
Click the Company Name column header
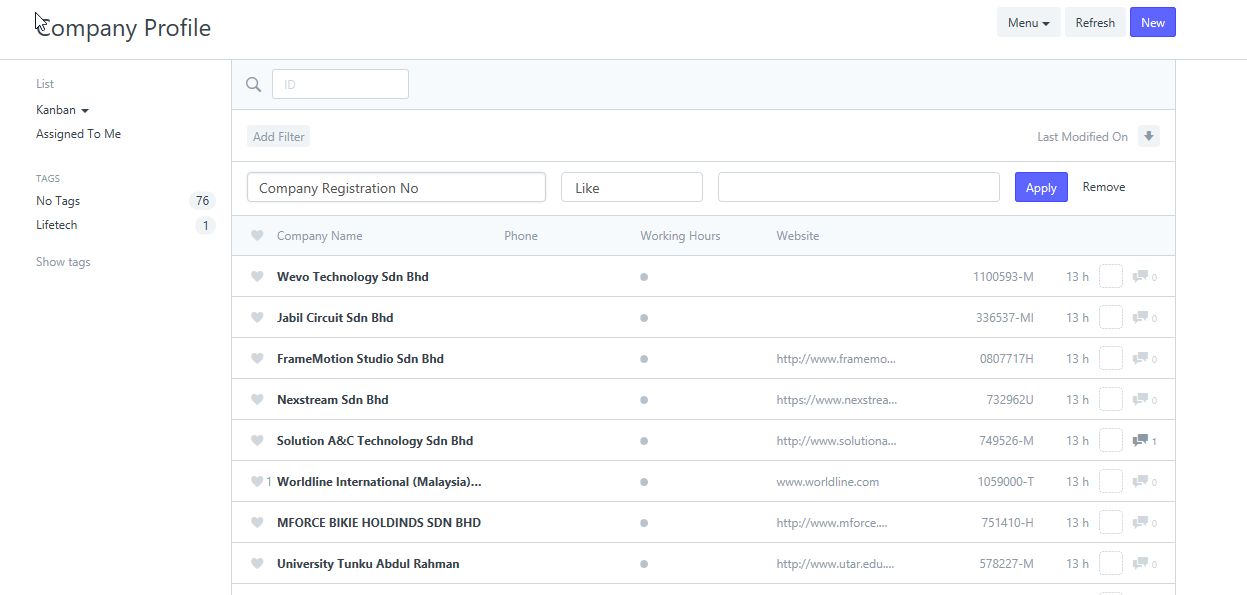coord(320,236)
